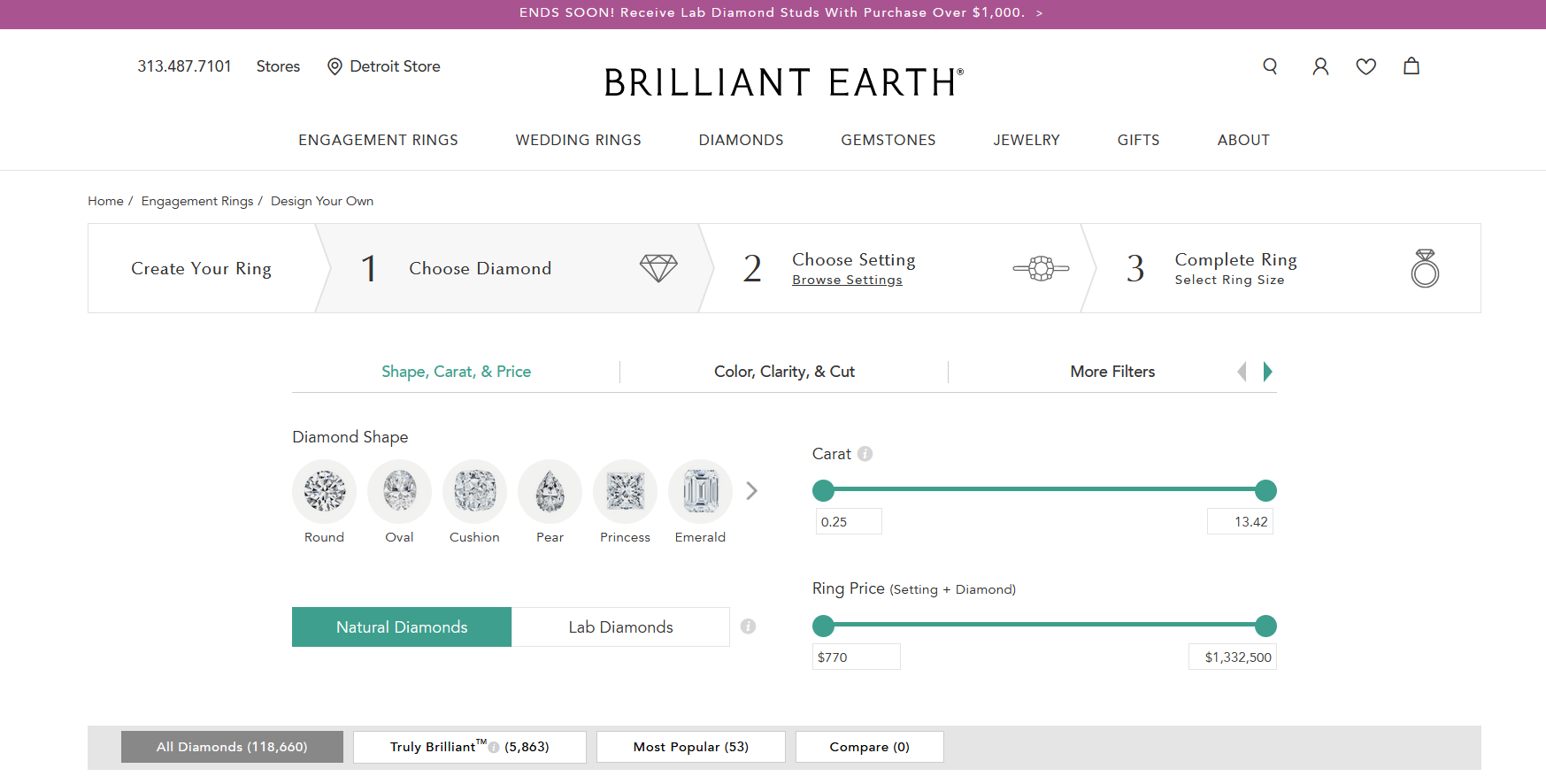Choose the Emerald diamond shape
The height and width of the screenshot is (784, 1546).
[700, 491]
